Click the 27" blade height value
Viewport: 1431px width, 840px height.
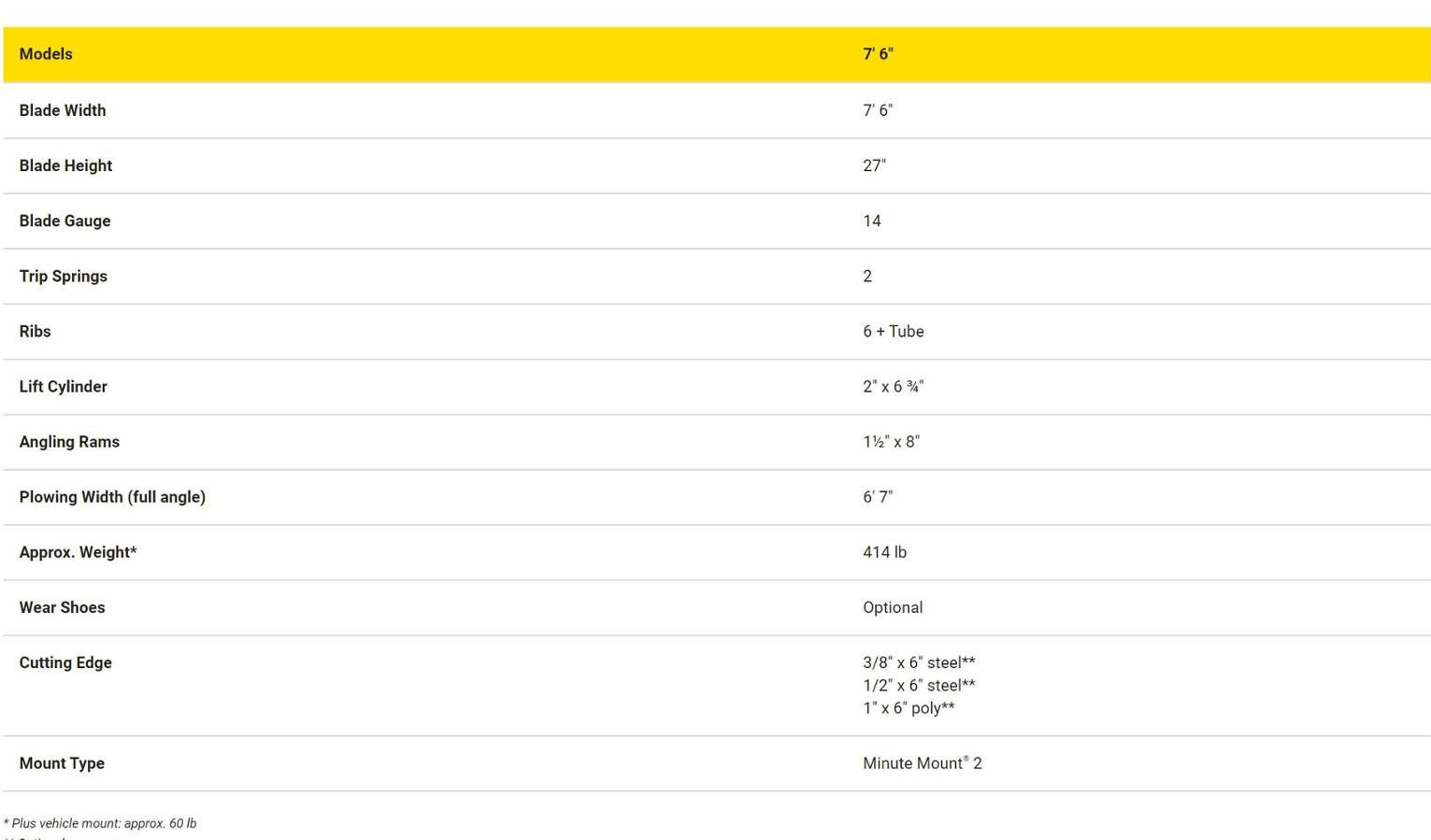[x=874, y=165]
